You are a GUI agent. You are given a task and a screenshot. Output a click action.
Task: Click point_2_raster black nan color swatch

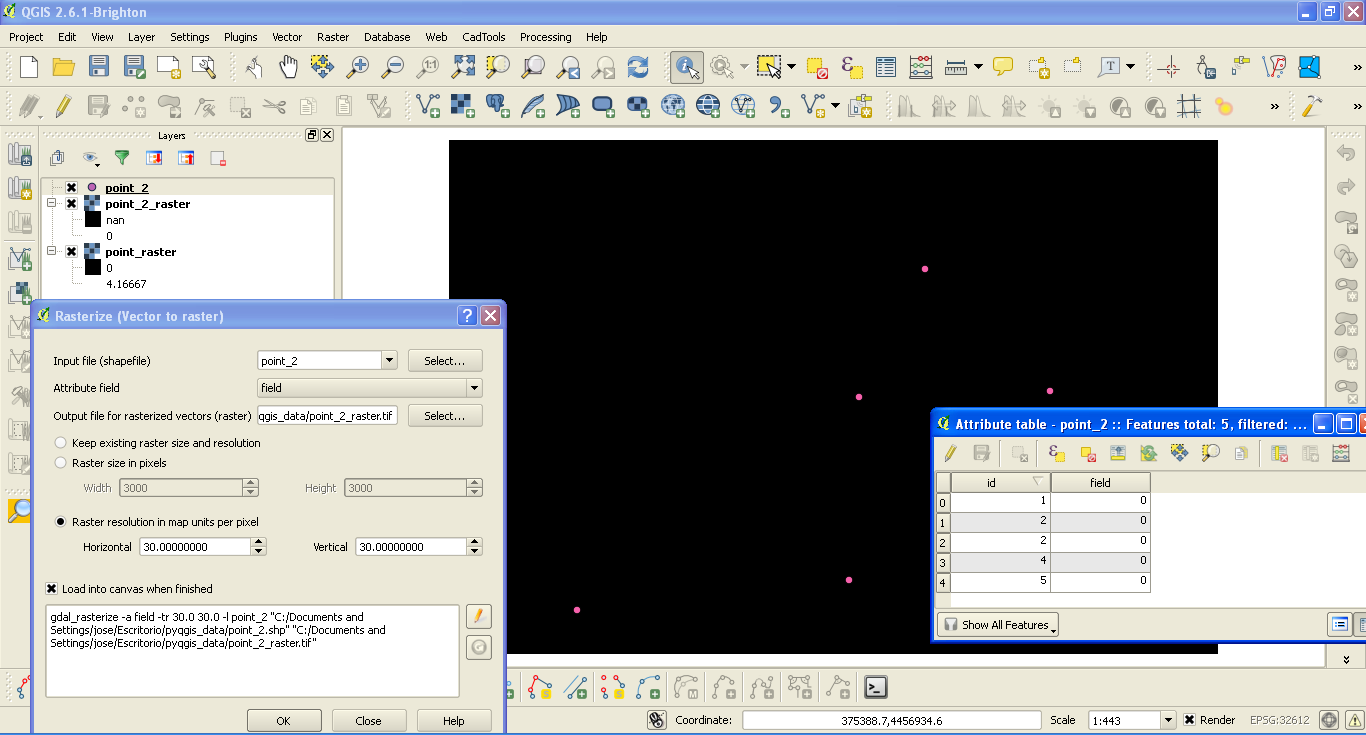(x=93, y=220)
